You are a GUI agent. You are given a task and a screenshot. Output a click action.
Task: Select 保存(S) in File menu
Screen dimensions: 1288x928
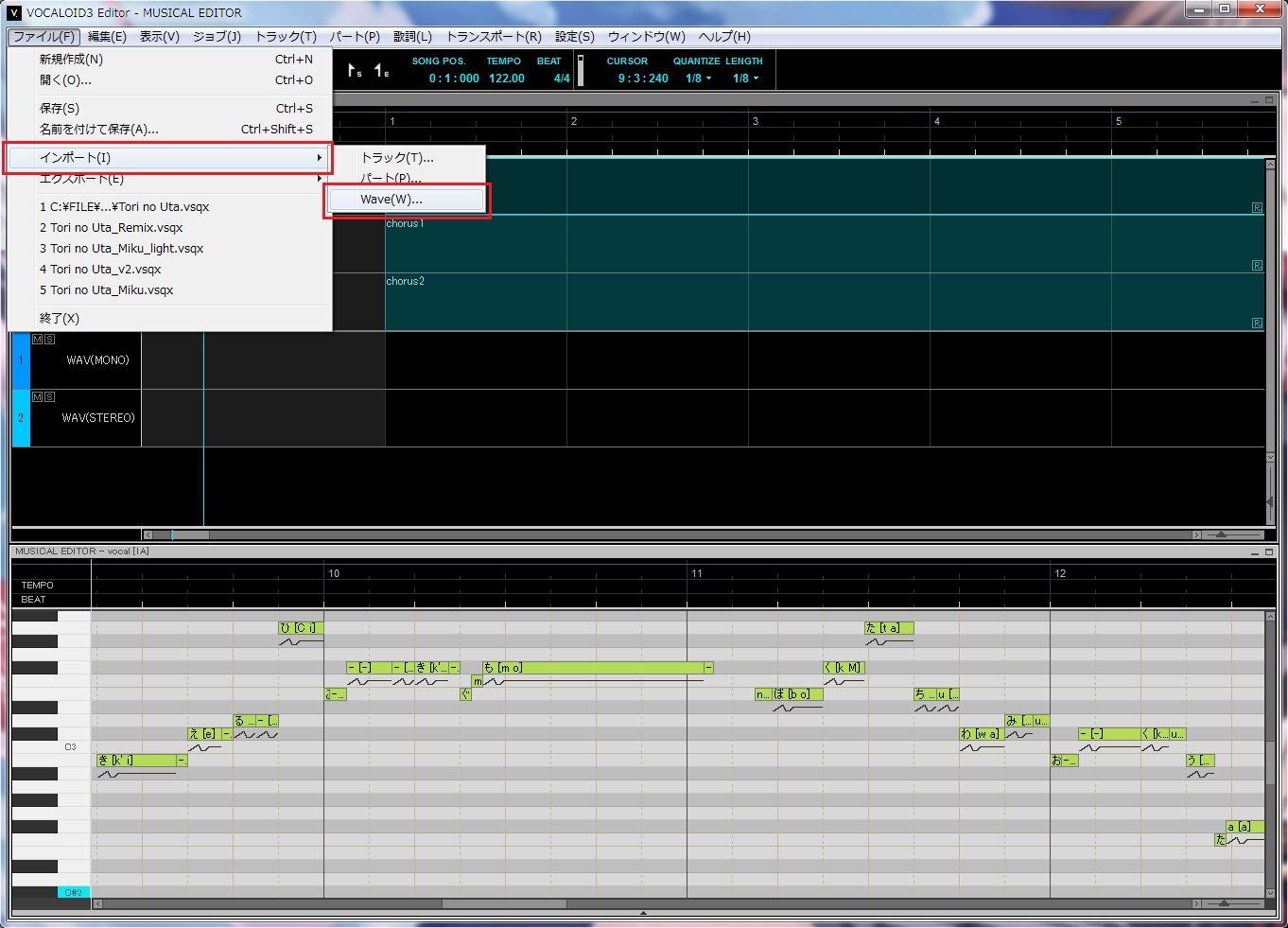[169, 109]
